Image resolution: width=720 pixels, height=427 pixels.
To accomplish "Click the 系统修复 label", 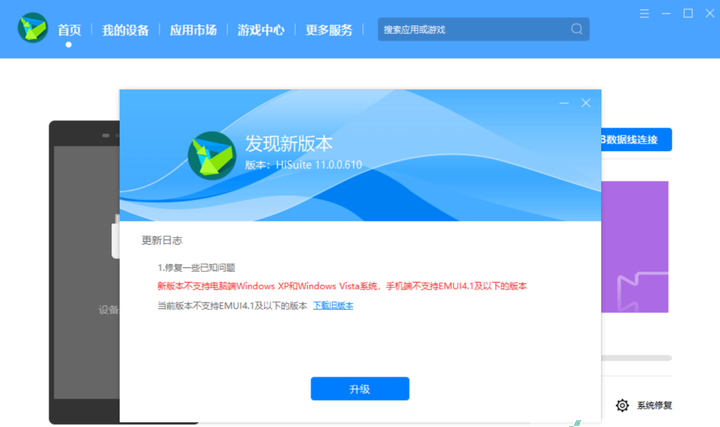I will (x=654, y=405).
